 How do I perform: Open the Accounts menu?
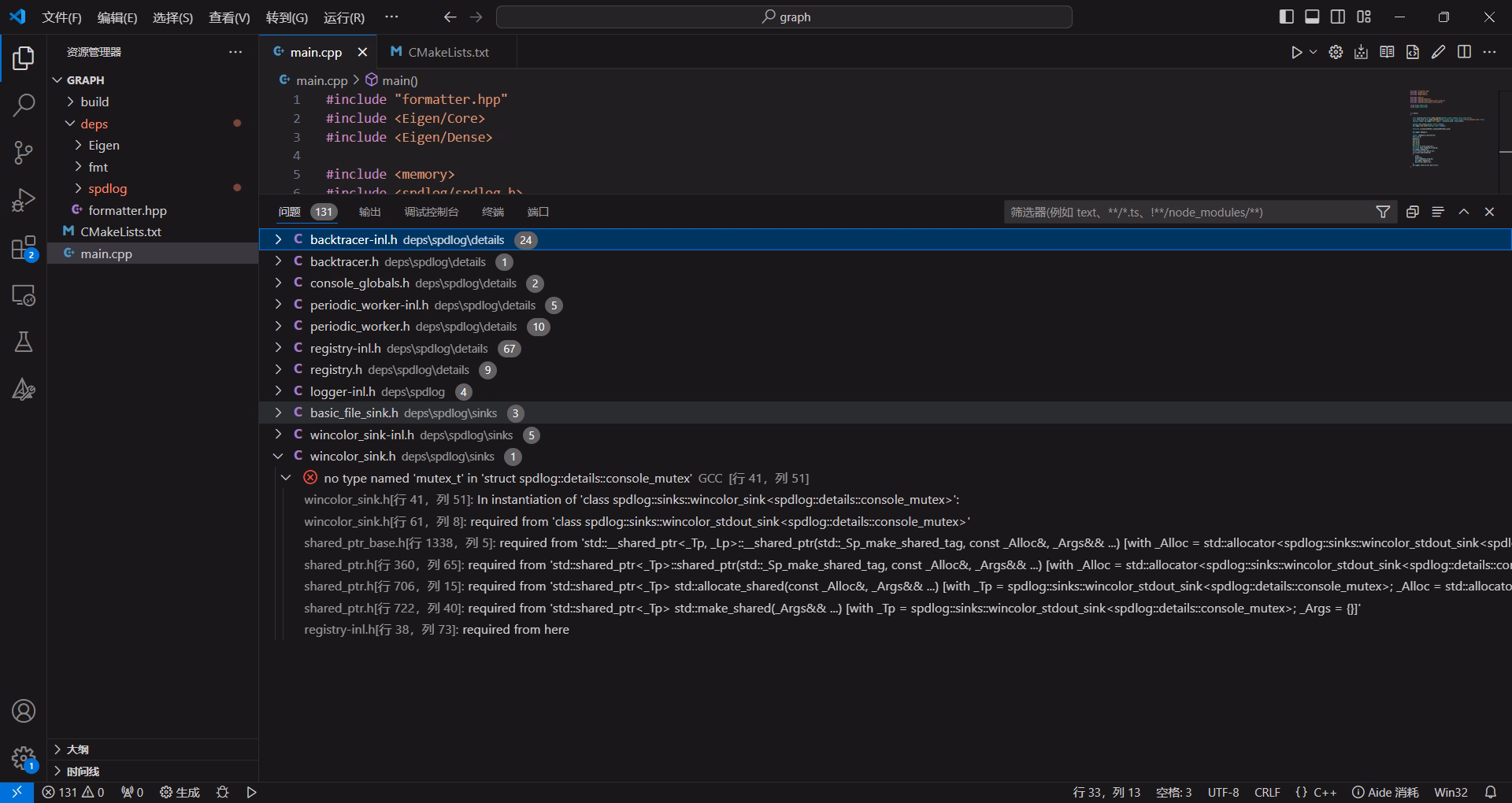click(x=24, y=711)
